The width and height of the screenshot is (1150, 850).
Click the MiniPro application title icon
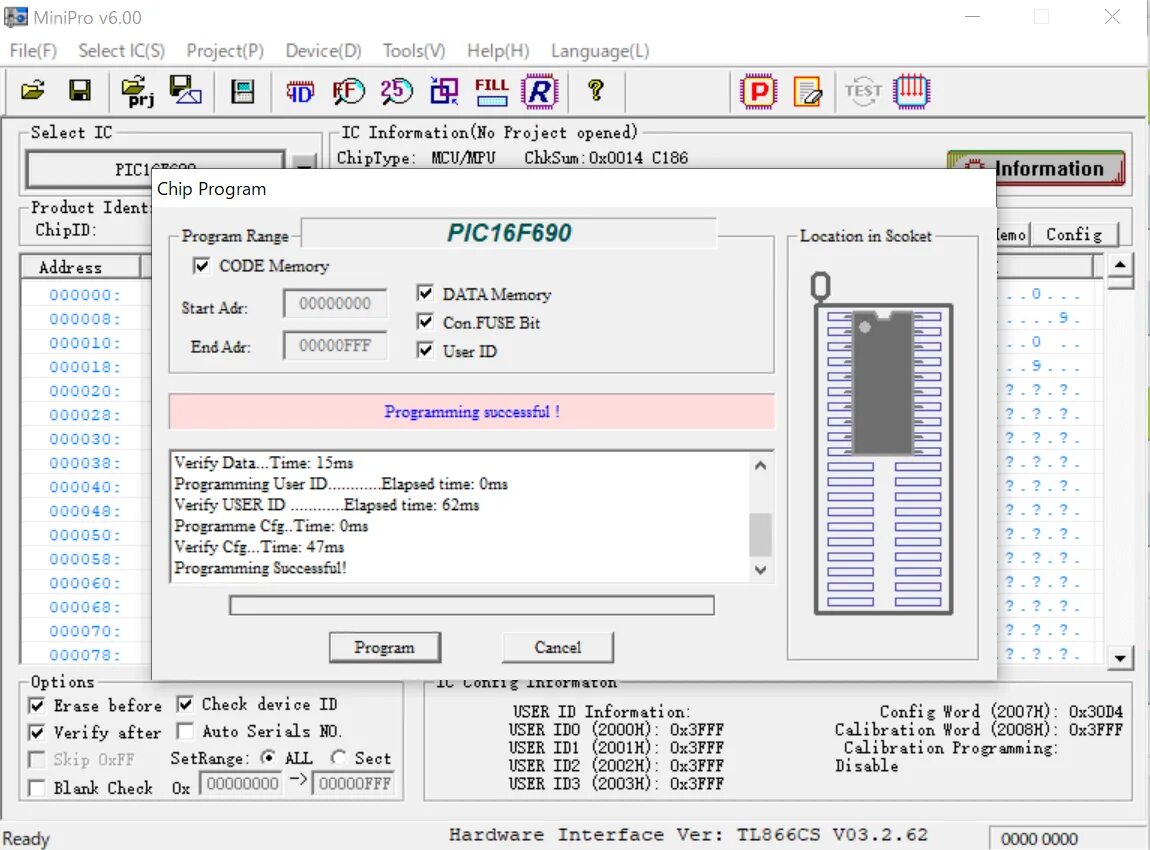[x=15, y=17]
